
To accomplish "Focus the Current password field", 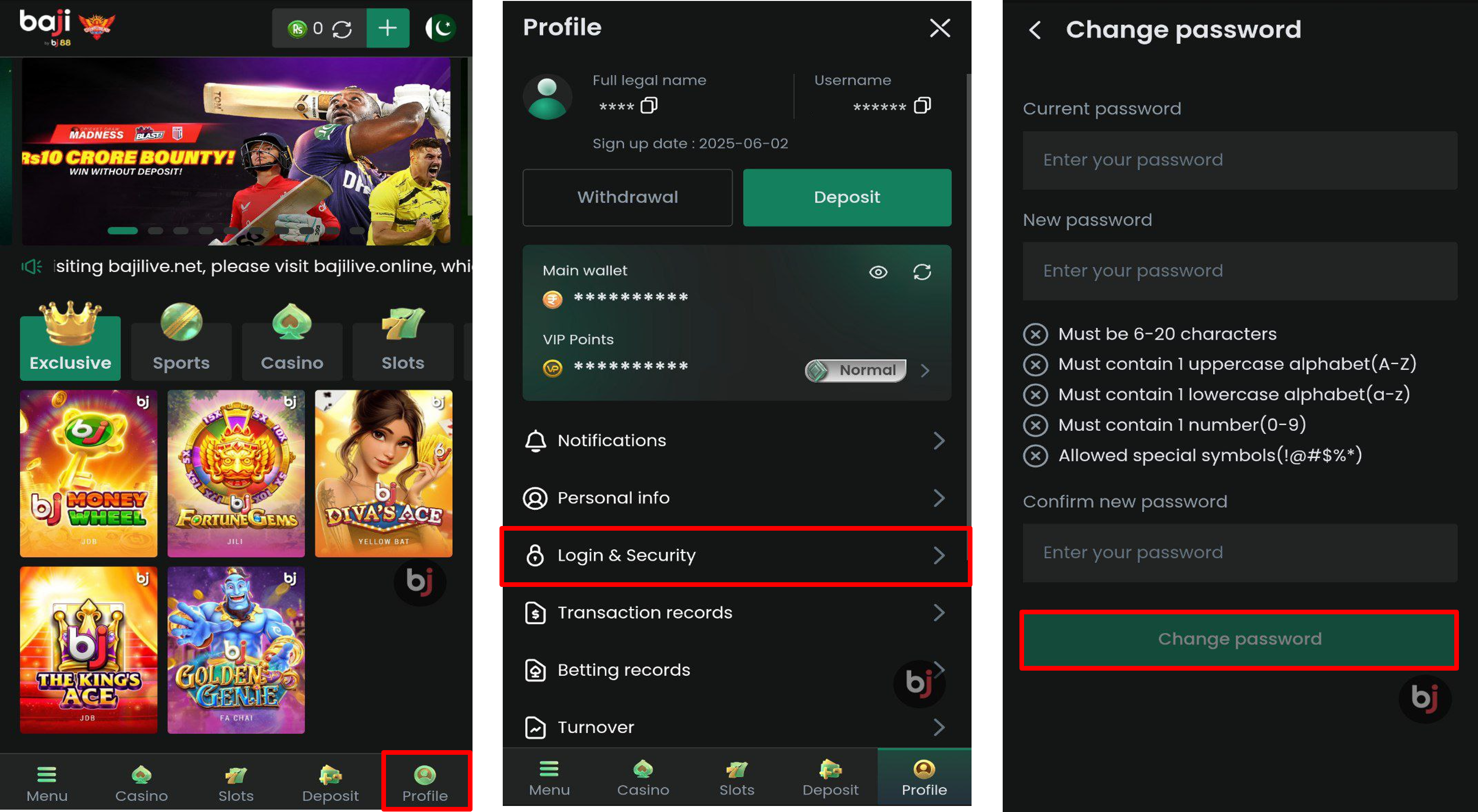I will (1239, 160).
